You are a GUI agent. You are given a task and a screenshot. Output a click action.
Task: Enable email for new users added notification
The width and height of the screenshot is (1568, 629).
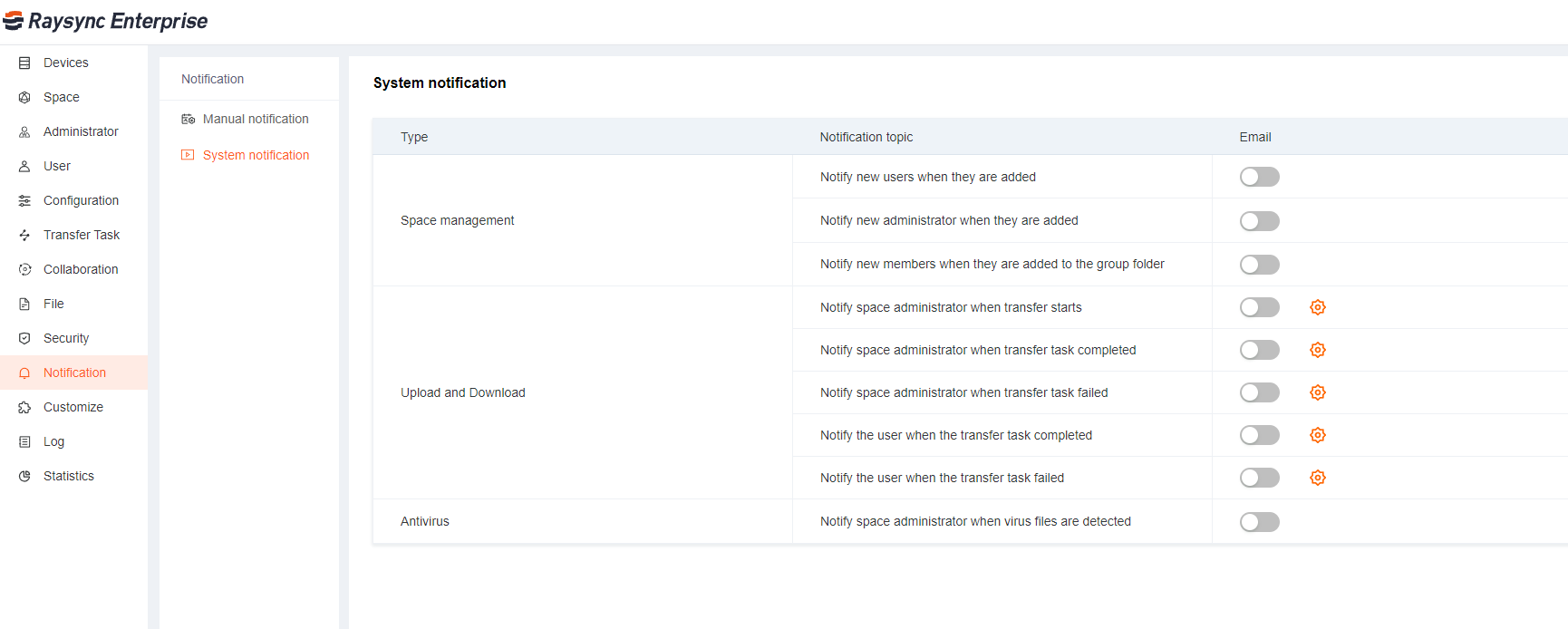pos(1259,177)
